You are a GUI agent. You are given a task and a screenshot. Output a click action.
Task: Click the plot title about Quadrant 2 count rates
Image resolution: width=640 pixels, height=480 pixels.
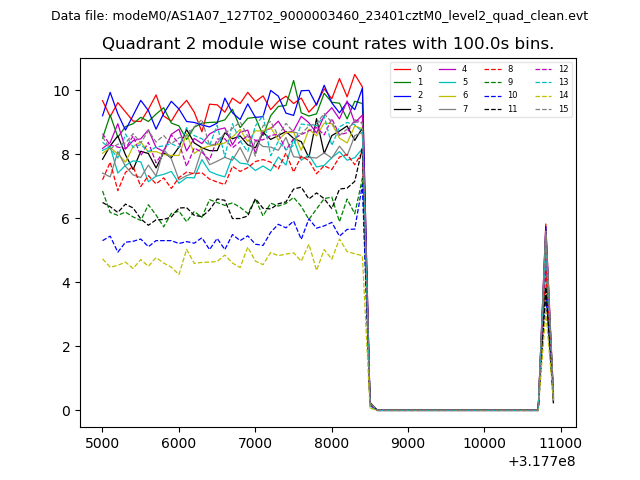(x=327, y=44)
